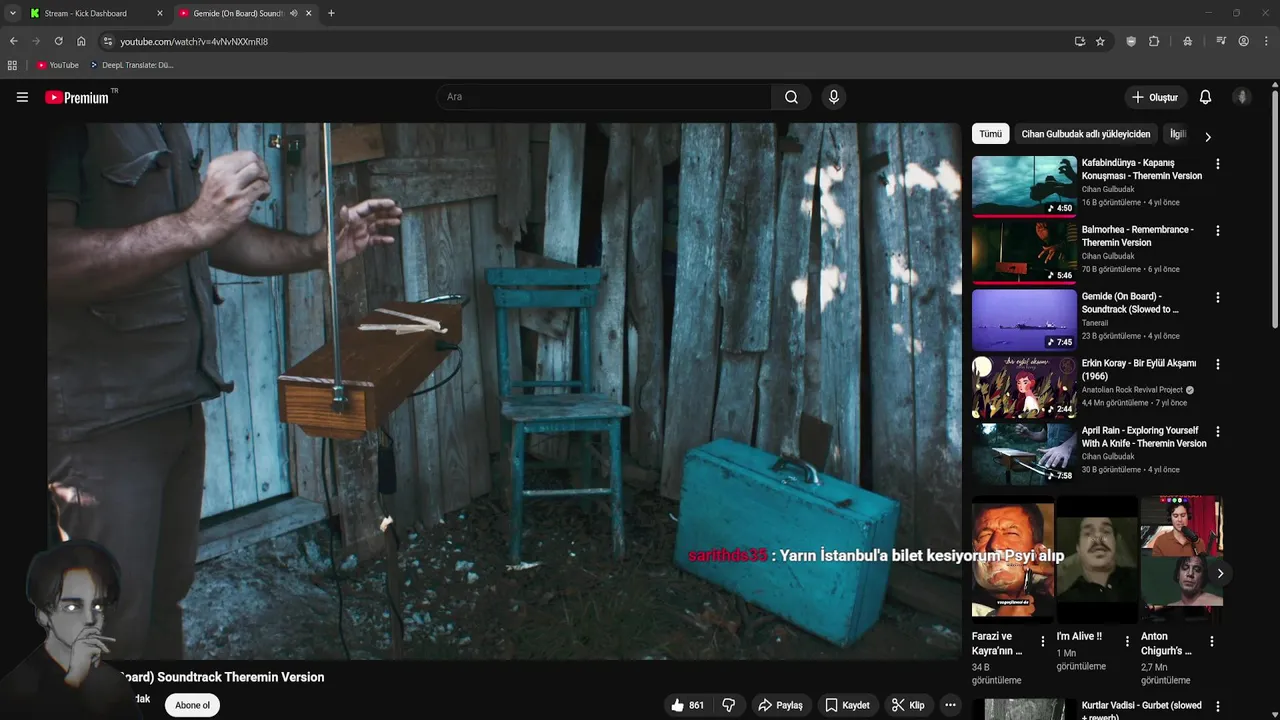This screenshot has height=720, width=1280.
Task: Open the incognito-style extension icon
Action: pyautogui.click(x=1187, y=41)
